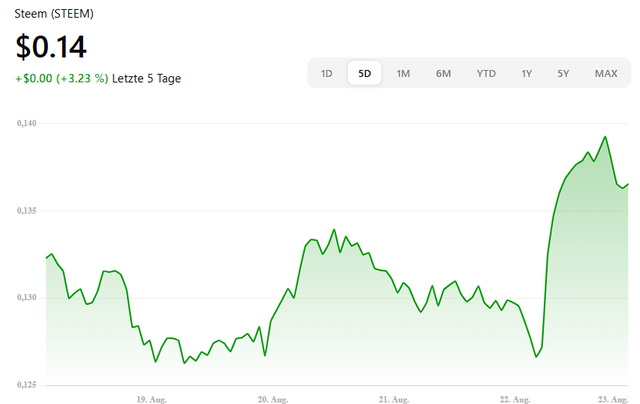Click the Letzte 5 Tage label
Image resolution: width=640 pixels, height=404 pixels.
point(147,78)
